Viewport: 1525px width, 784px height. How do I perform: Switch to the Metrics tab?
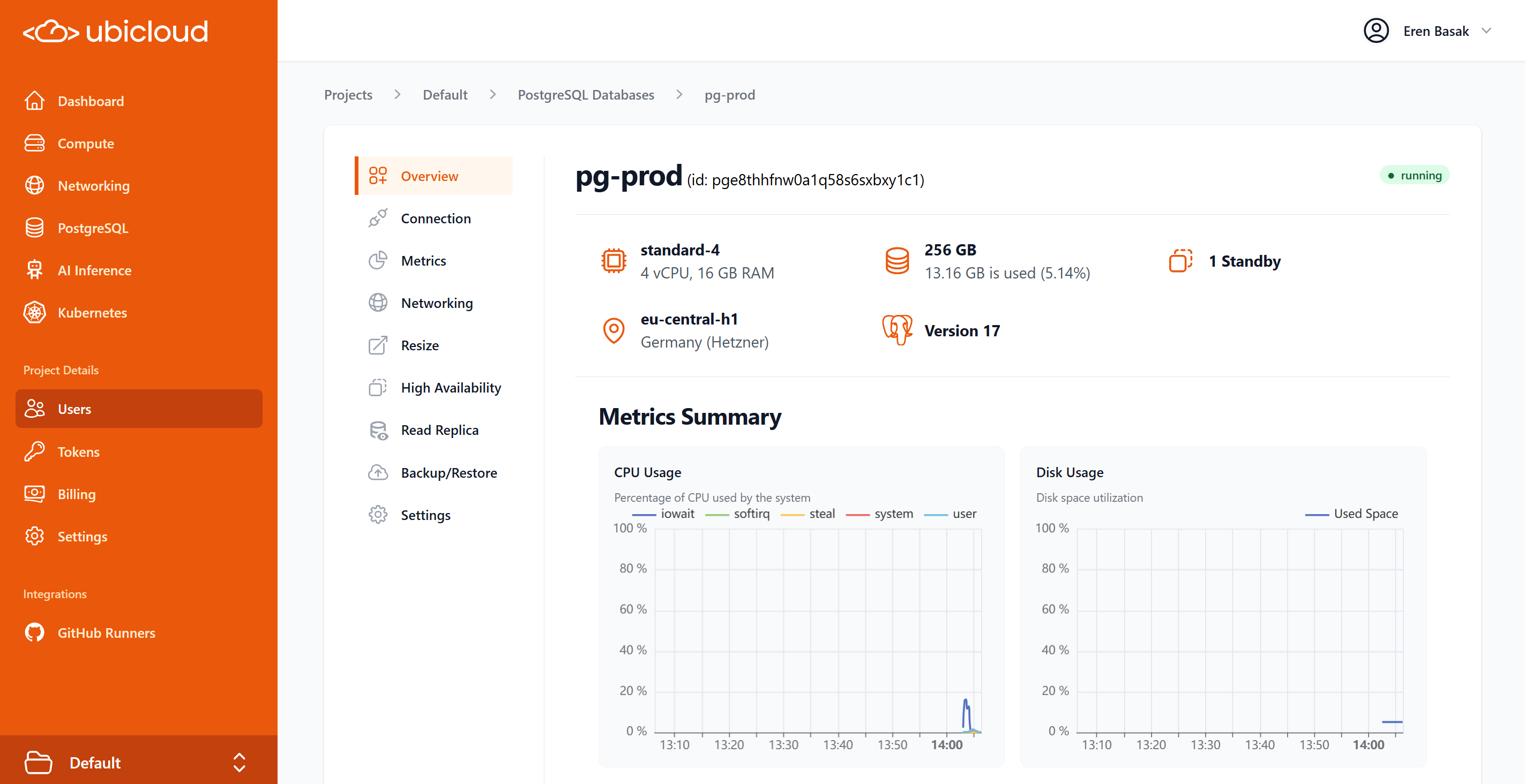[423, 261]
